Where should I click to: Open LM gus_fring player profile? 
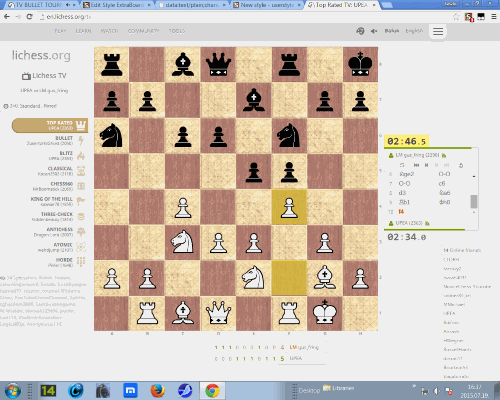(418, 155)
